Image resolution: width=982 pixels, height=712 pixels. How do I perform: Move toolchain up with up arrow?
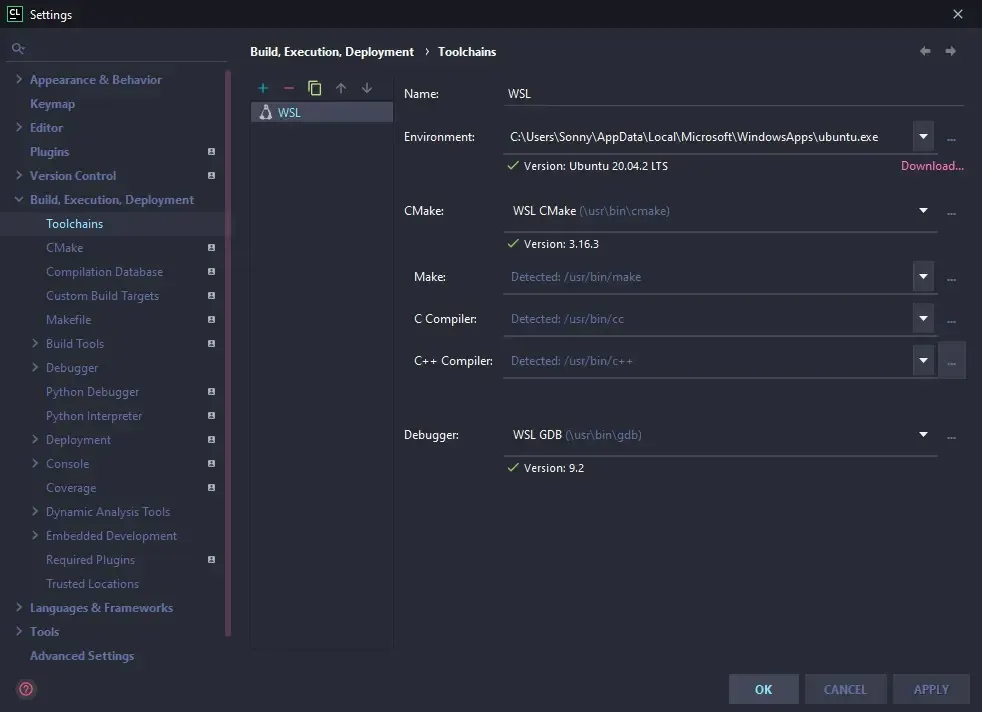click(x=341, y=88)
